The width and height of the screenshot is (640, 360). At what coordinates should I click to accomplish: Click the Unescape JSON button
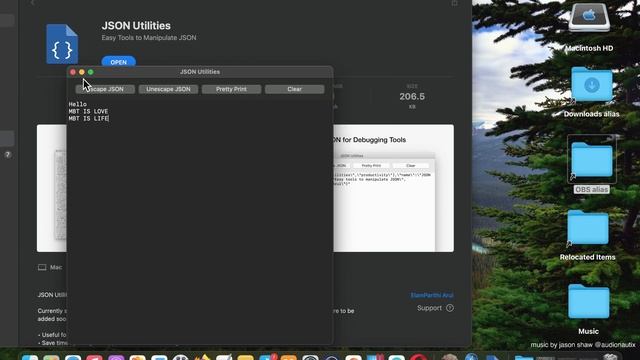click(x=168, y=89)
